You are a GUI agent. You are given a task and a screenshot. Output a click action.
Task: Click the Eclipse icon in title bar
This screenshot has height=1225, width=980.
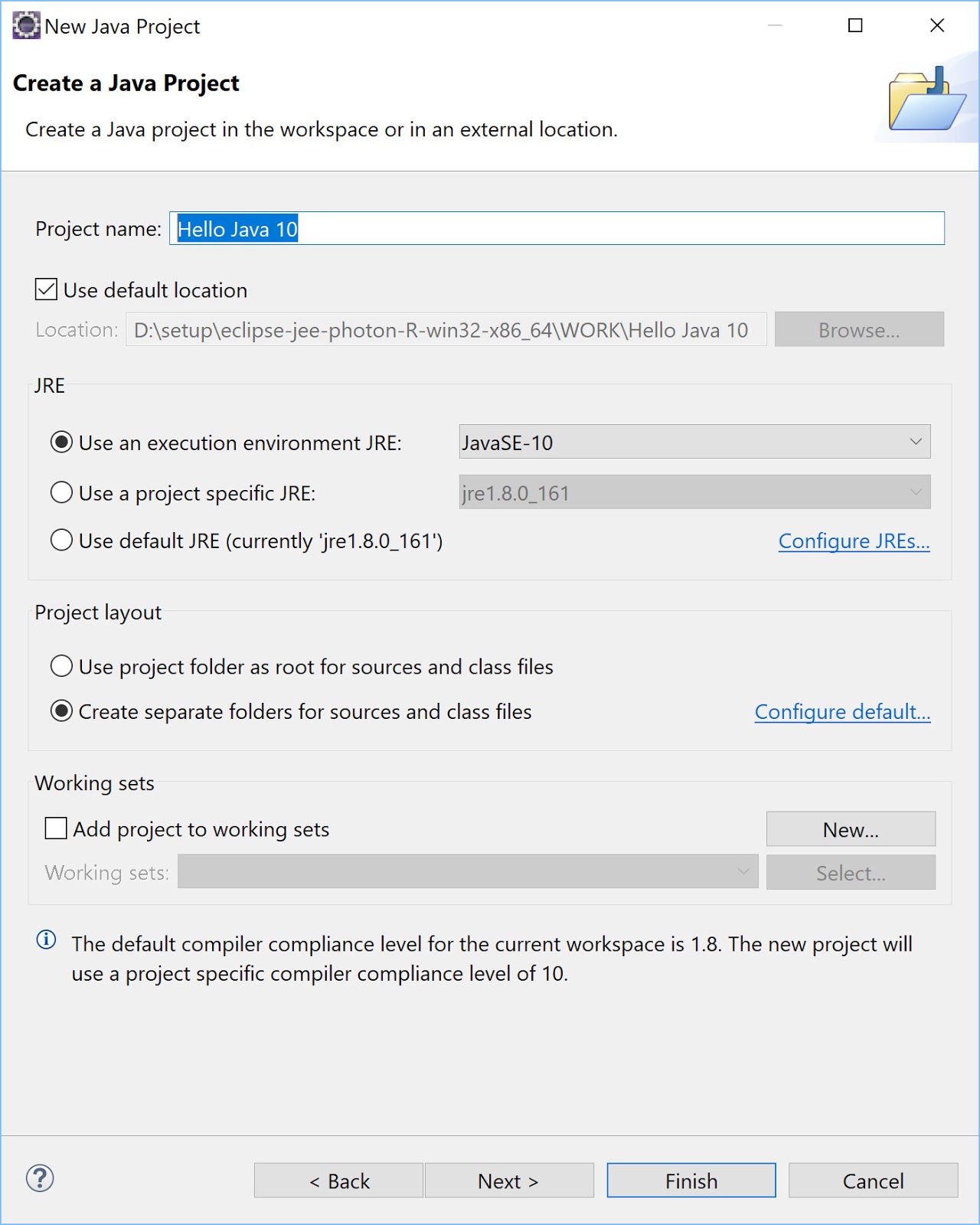pyautogui.click(x=26, y=25)
